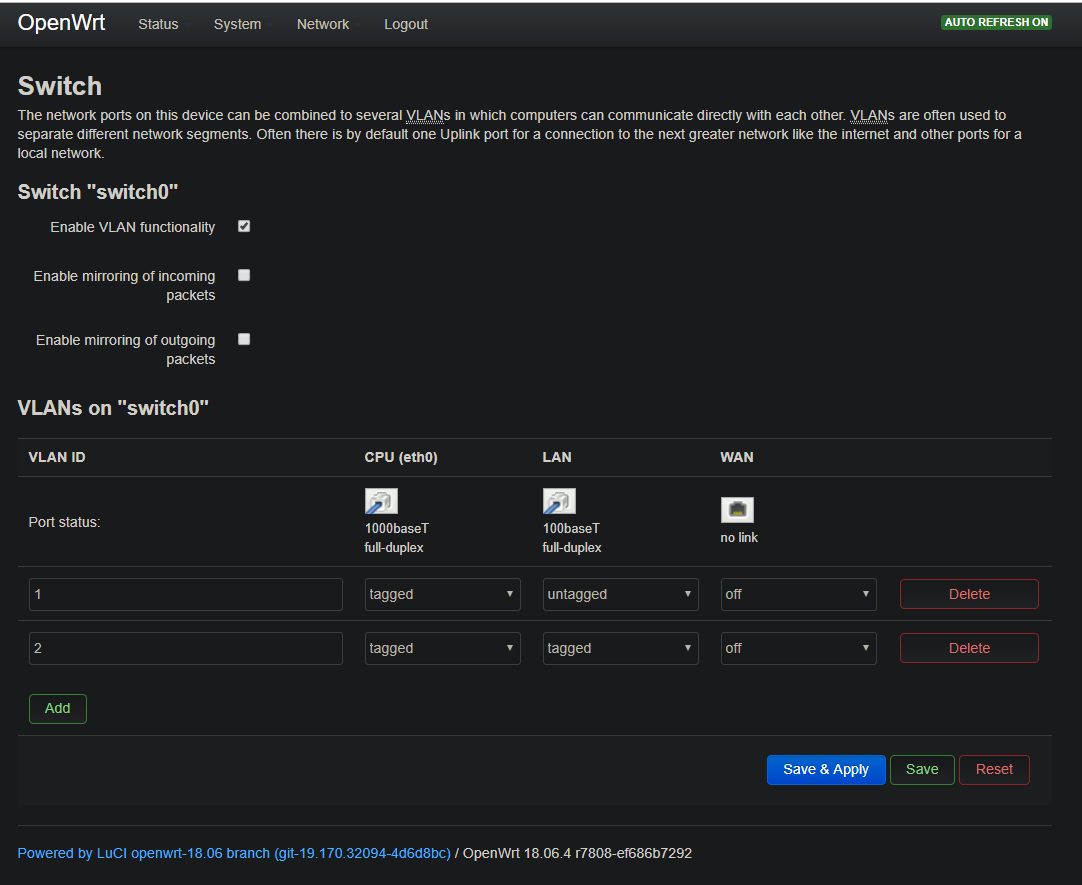Open CPU dropdown for VLAN 2

tap(442, 648)
